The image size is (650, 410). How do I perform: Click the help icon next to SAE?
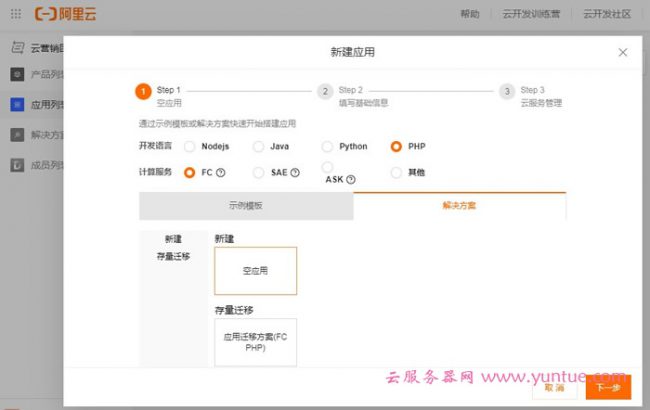295,172
